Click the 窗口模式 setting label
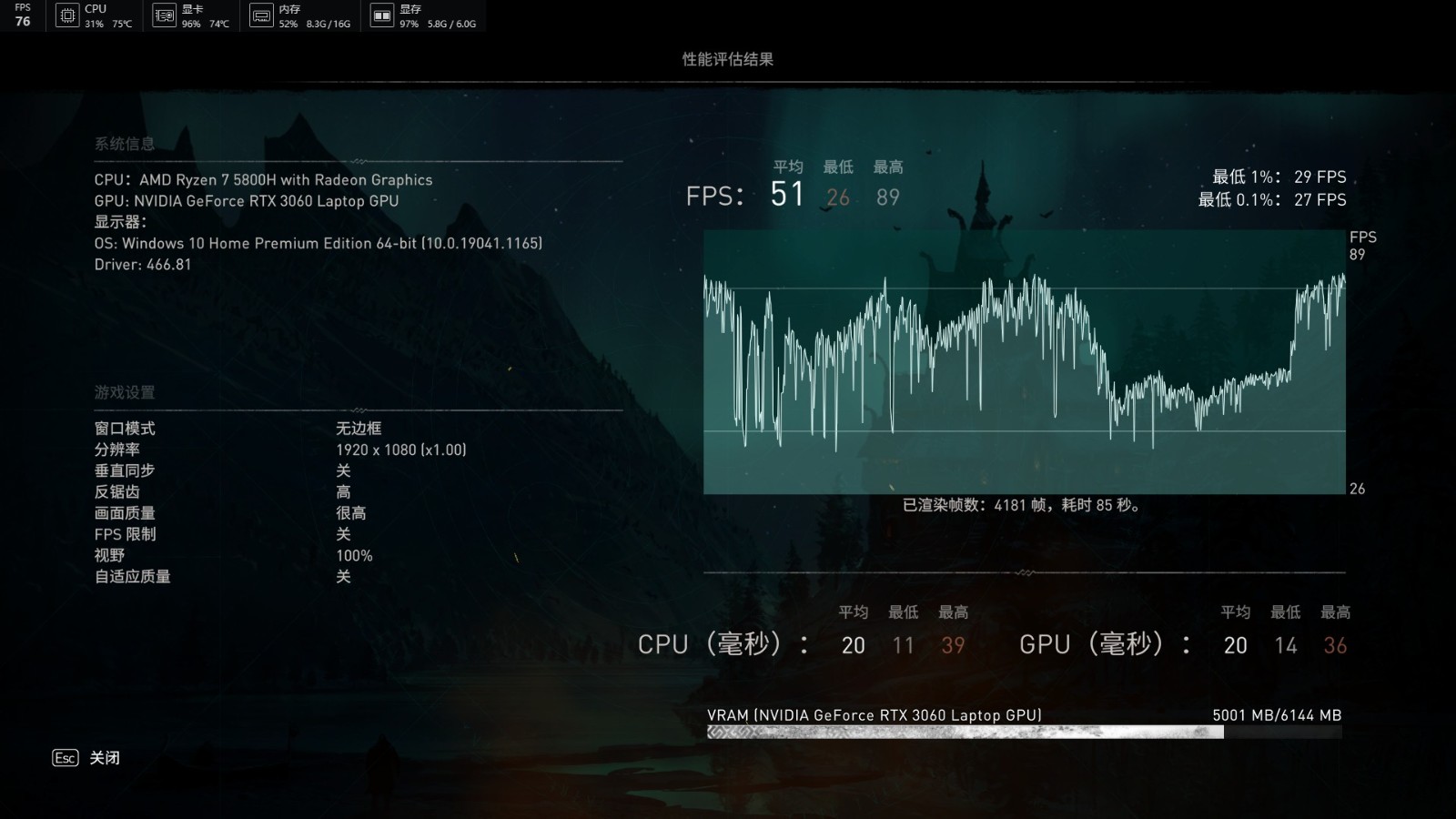 [x=125, y=429]
